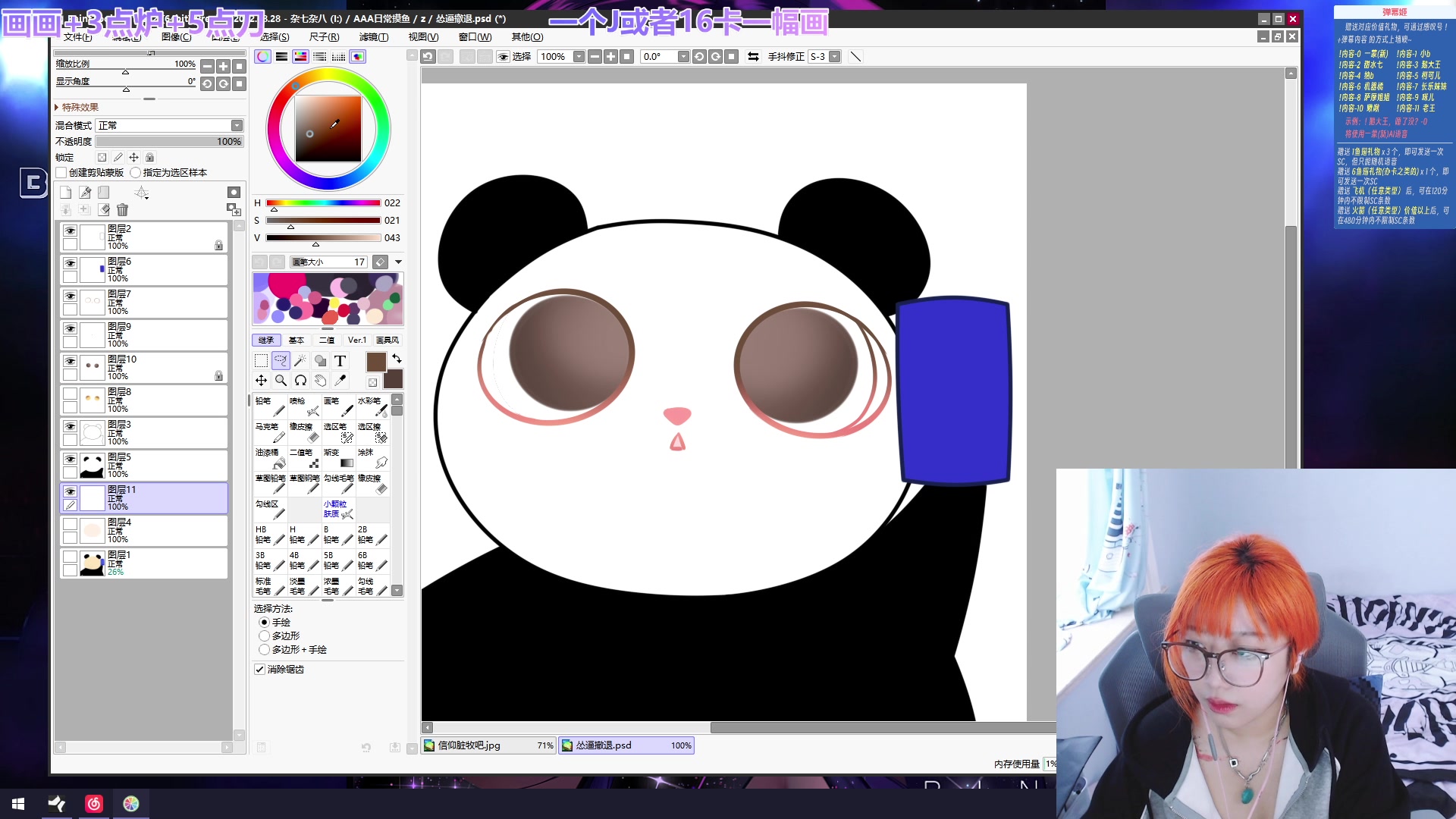Screen dimensions: 1456x819
Task: Swap foreground and background colors
Action: click(397, 358)
